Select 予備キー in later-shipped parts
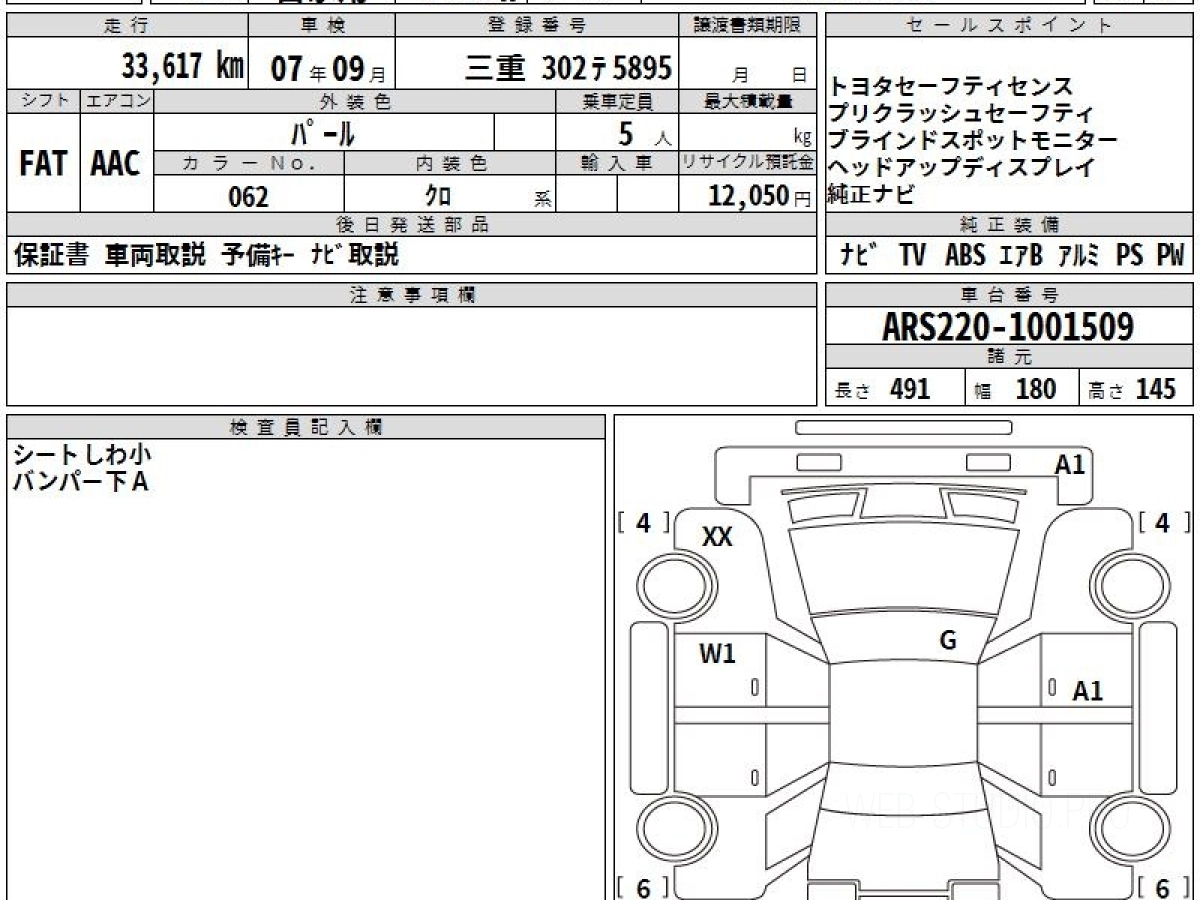This screenshot has width=1200, height=900. click(x=257, y=256)
